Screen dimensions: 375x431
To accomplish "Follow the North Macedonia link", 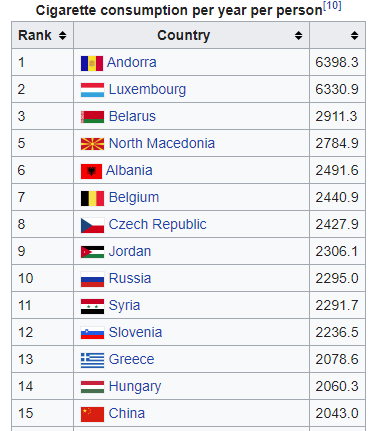I will (x=162, y=143).
